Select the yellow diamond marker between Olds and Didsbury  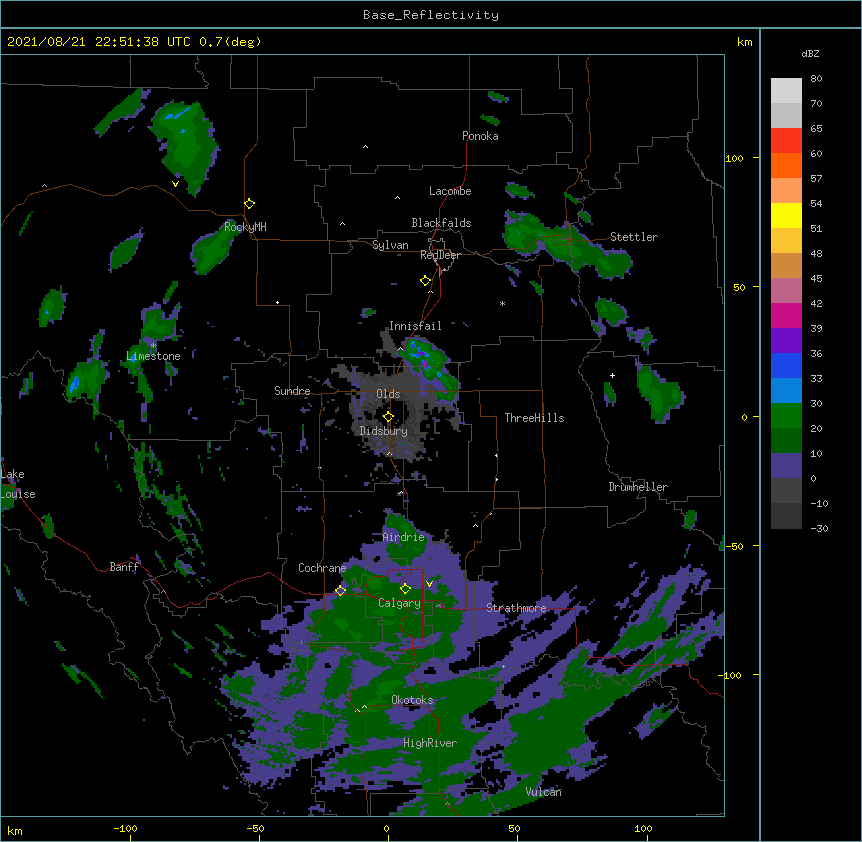388,416
